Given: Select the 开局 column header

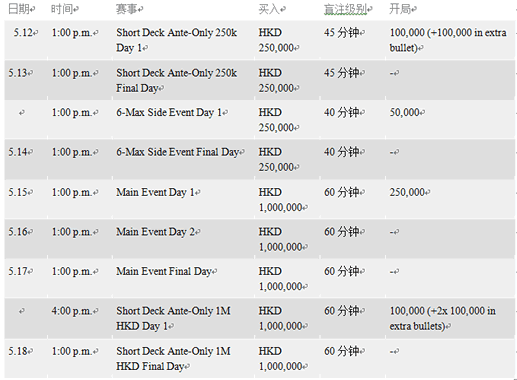Looking at the screenshot, I should [x=400, y=9].
